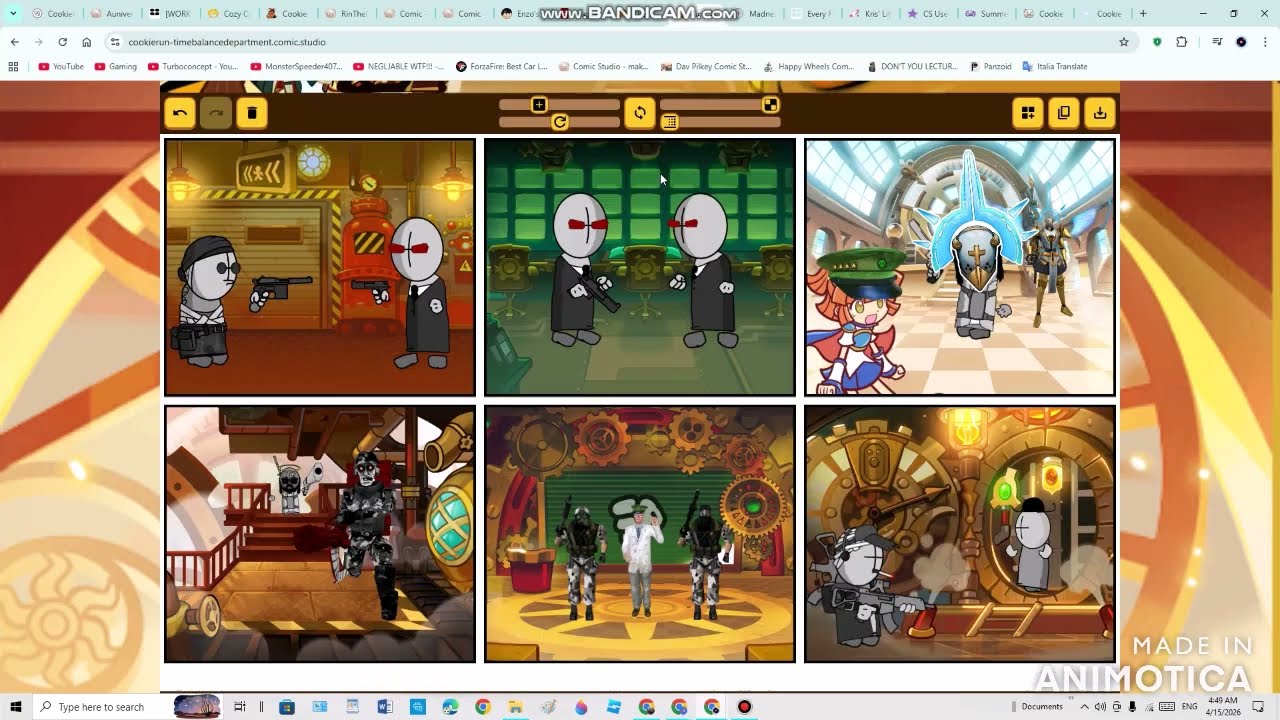
Task: Switch to the Summe tab
Action: pyautogui.click(x=986, y=14)
